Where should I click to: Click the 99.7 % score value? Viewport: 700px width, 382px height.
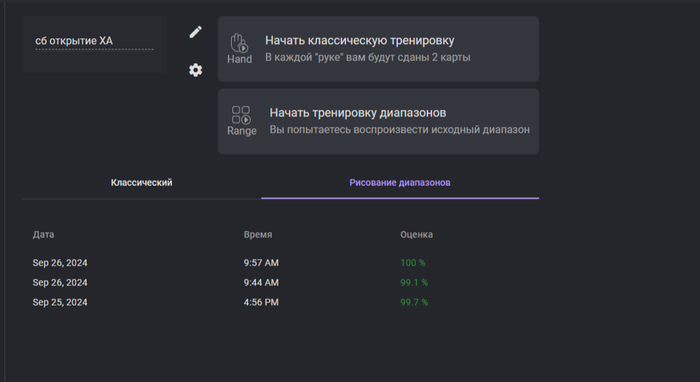[414, 302]
